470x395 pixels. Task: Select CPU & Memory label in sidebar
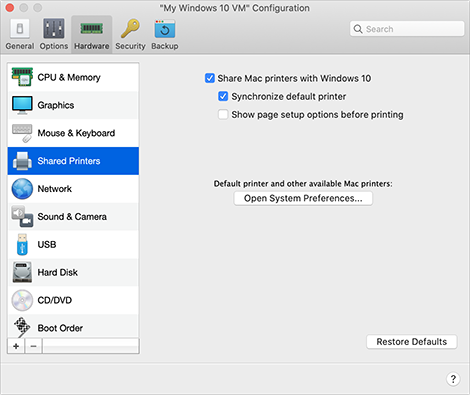(69, 77)
